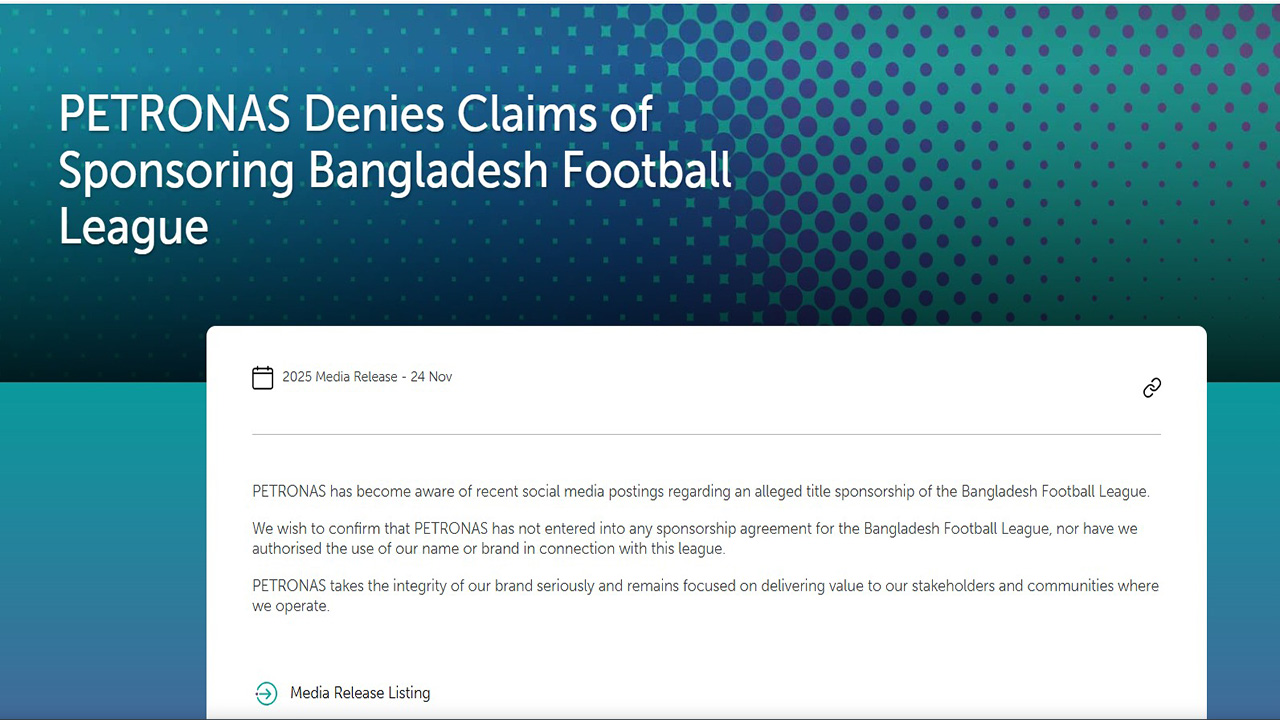This screenshot has height=720, width=1280.
Task: Click the dotted halftone pattern in banner
Action: (1000, 150)
